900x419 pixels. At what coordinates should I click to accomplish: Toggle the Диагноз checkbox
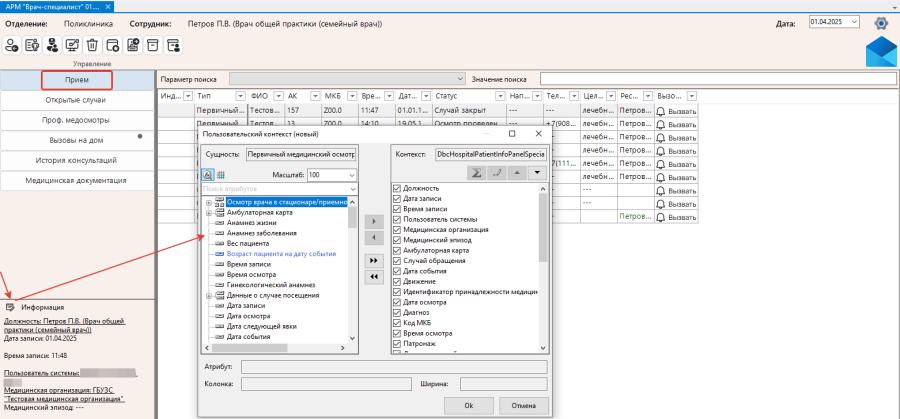point(397,313)
